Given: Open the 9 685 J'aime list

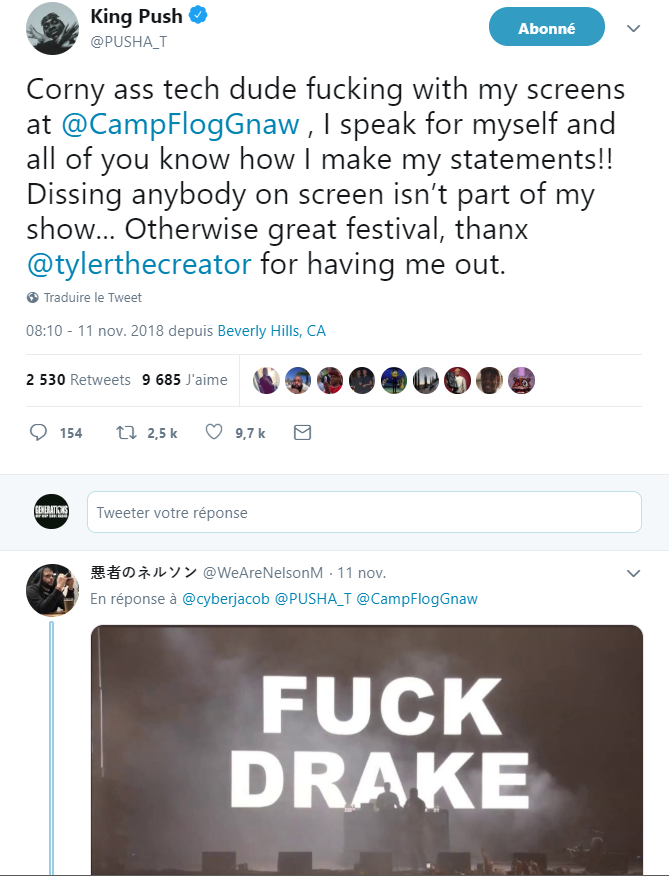Looking at the screenshot, I should tap(185, 380).
